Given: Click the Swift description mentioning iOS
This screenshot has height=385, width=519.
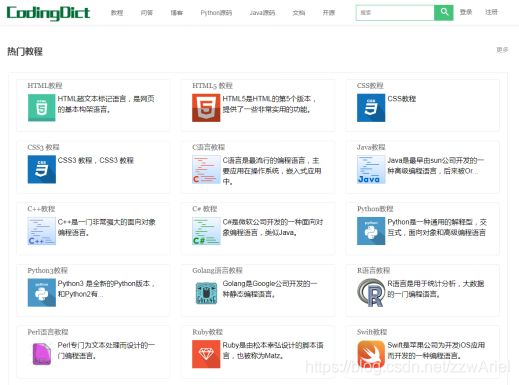Looking at the screenshot, I should tap(436, 350).
